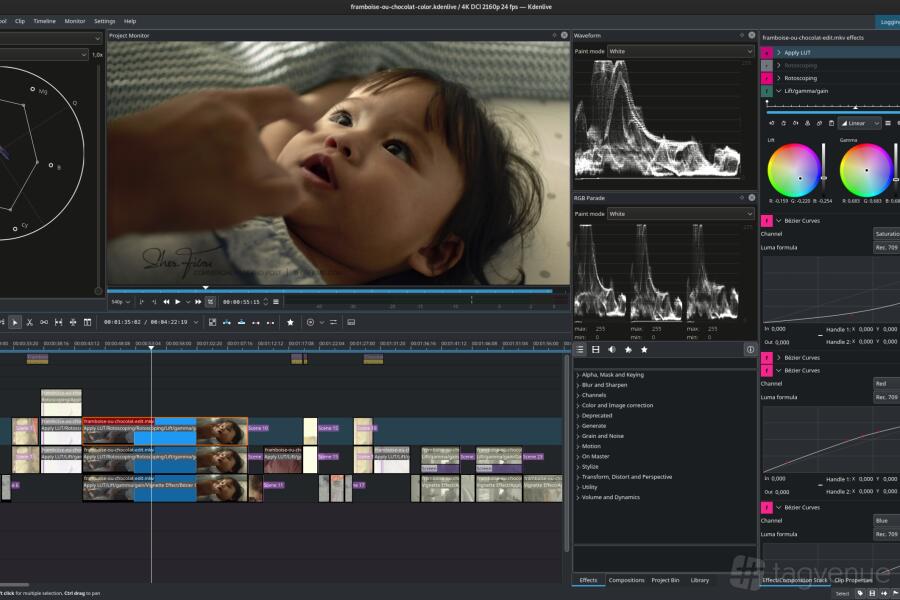
Task: Show audio effects only filter icon
Action: point(612,350)
